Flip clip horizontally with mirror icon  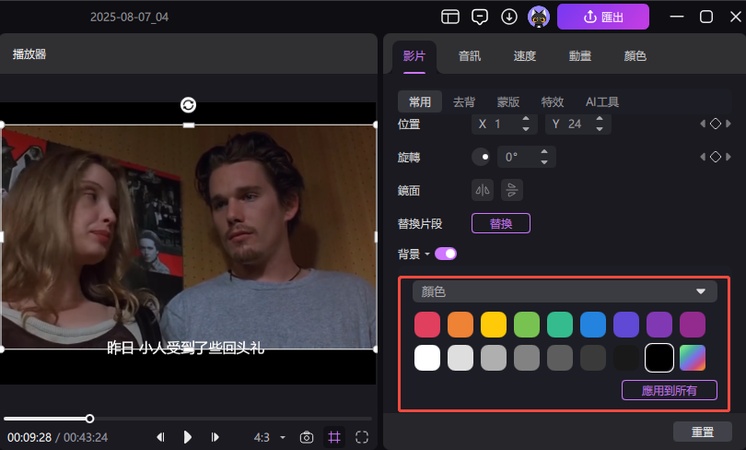(x=482, y=190)
